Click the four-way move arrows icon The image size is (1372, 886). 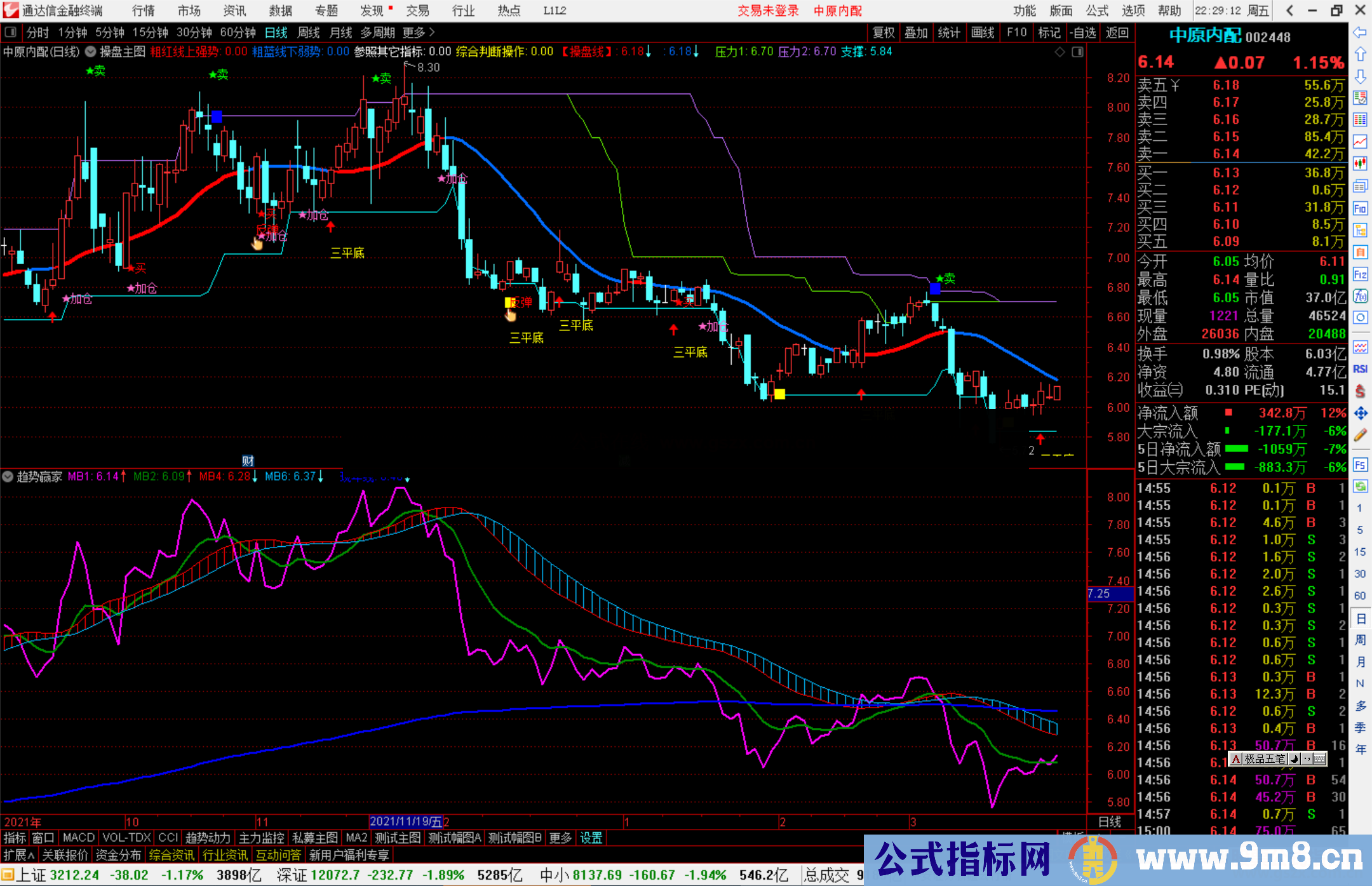click(1360, 413)
